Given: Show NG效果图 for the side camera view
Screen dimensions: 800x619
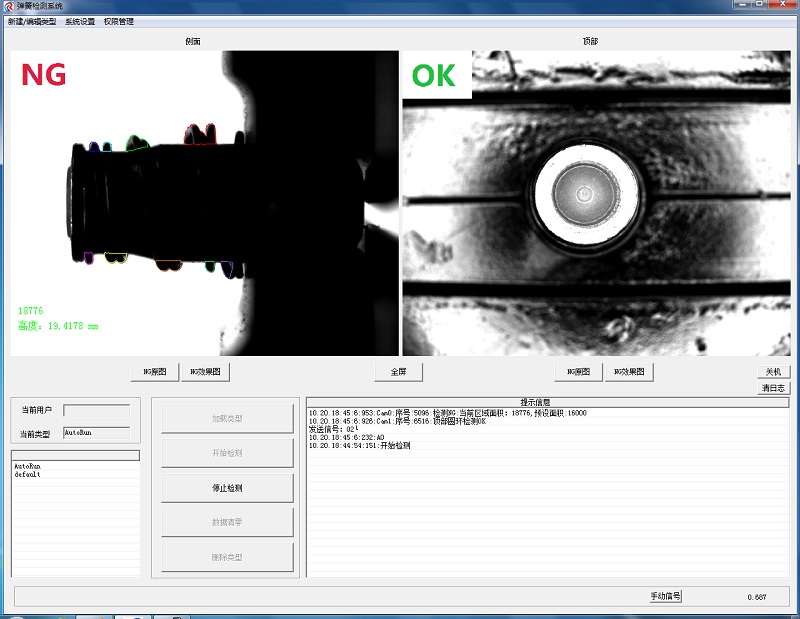Looking at the screenshot, I should point(205,372).
